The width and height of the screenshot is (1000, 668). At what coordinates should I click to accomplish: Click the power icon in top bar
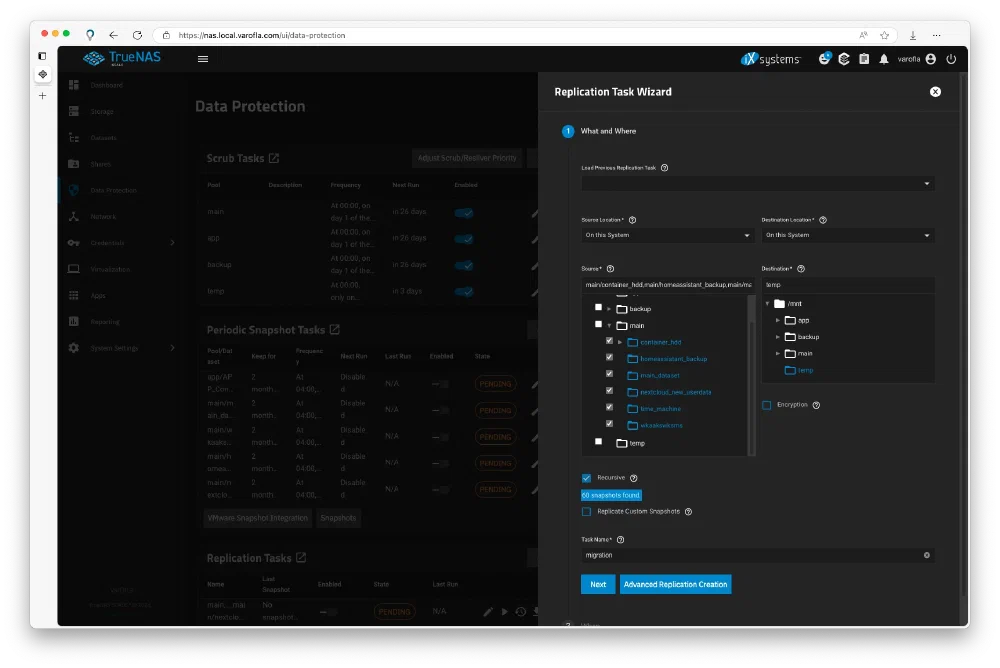click(951, 59)
